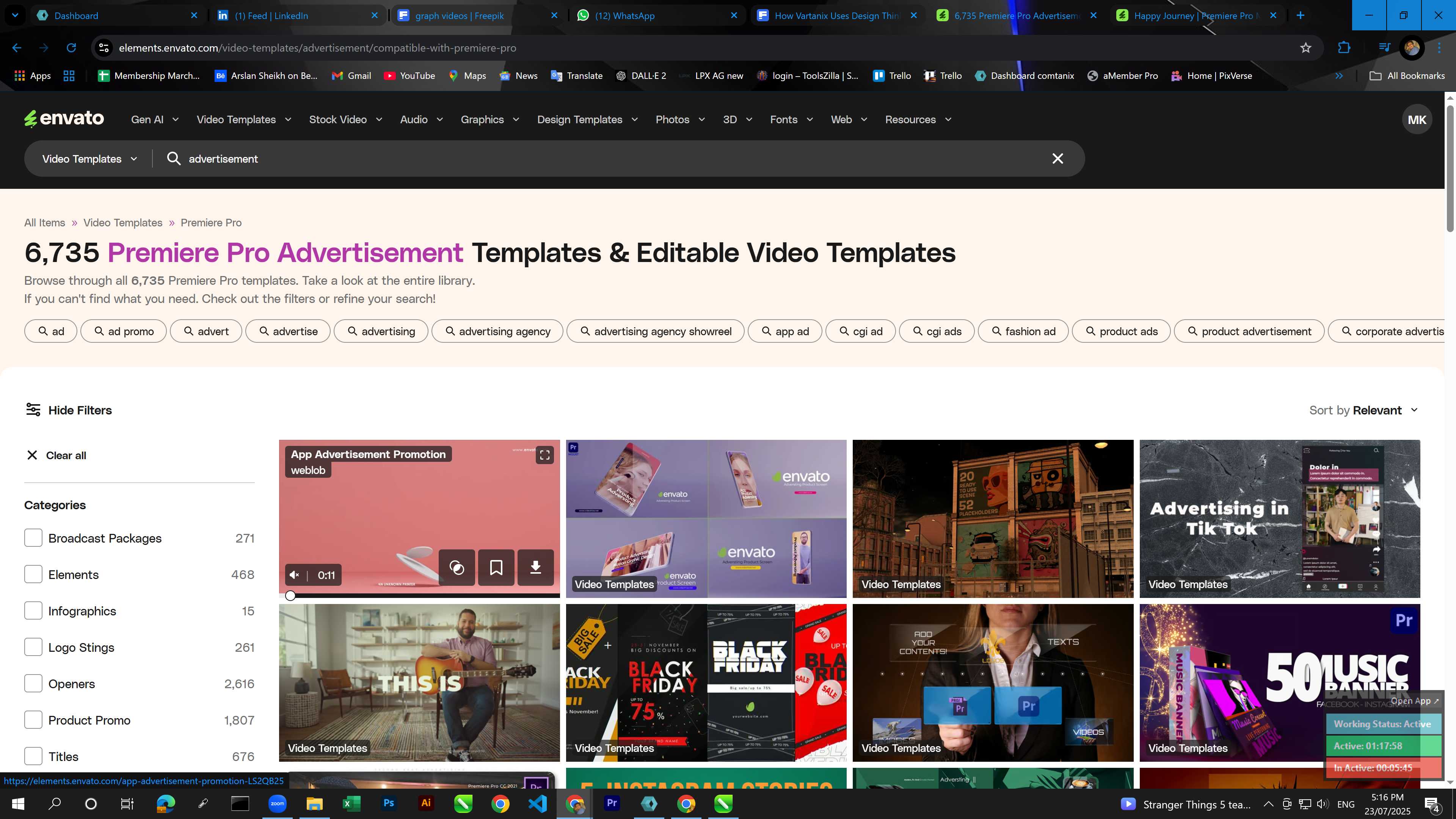1456x819 pixels.
Task: Click the search magnifier icon
Action: (174, 159)
